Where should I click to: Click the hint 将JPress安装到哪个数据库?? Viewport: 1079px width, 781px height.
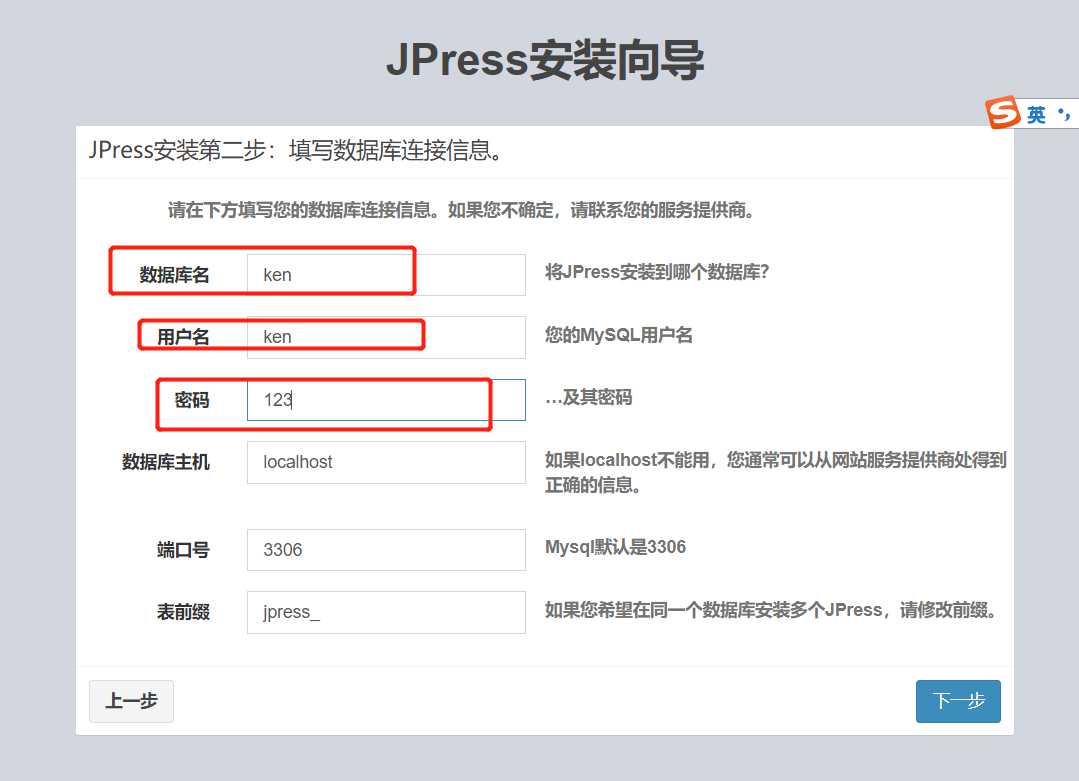click(x=657, y=272)
